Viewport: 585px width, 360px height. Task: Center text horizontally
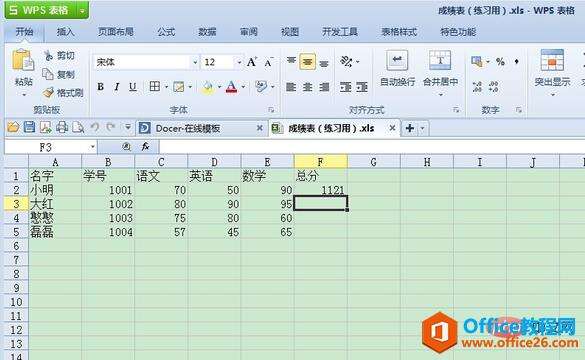307,87
